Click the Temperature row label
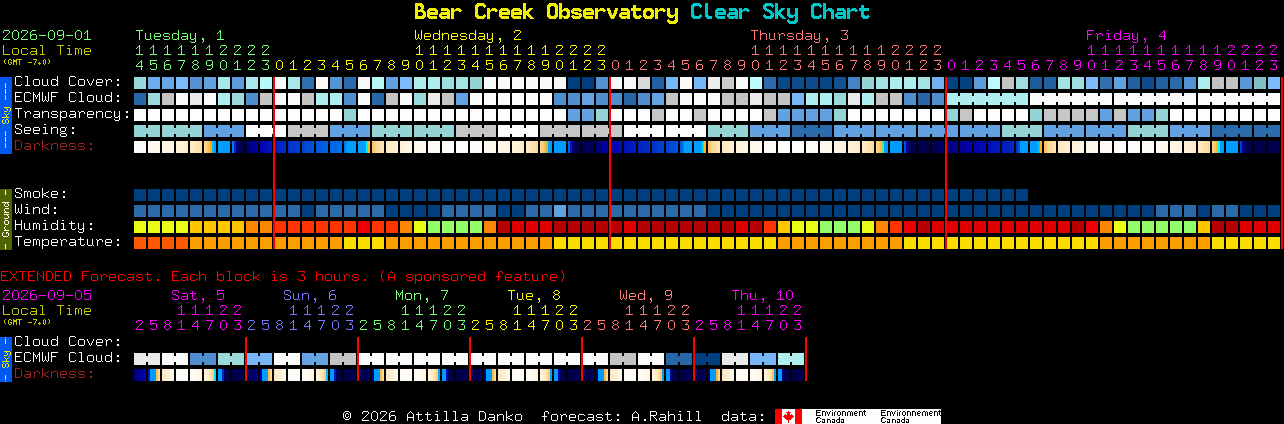The image size is (1284, 424). [x=68, y=242]
